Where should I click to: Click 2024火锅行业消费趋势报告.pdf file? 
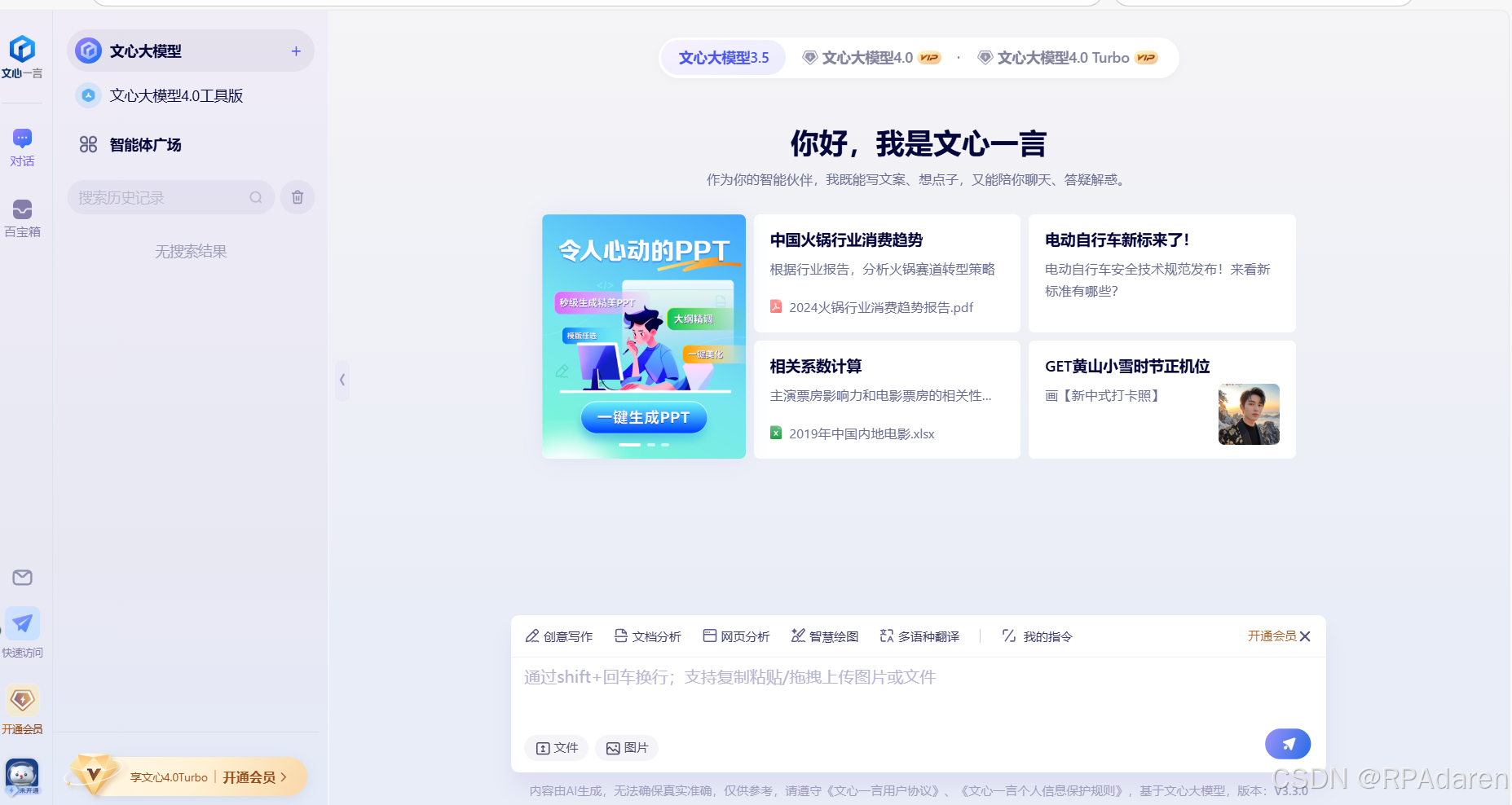click(x=872, y=307)
